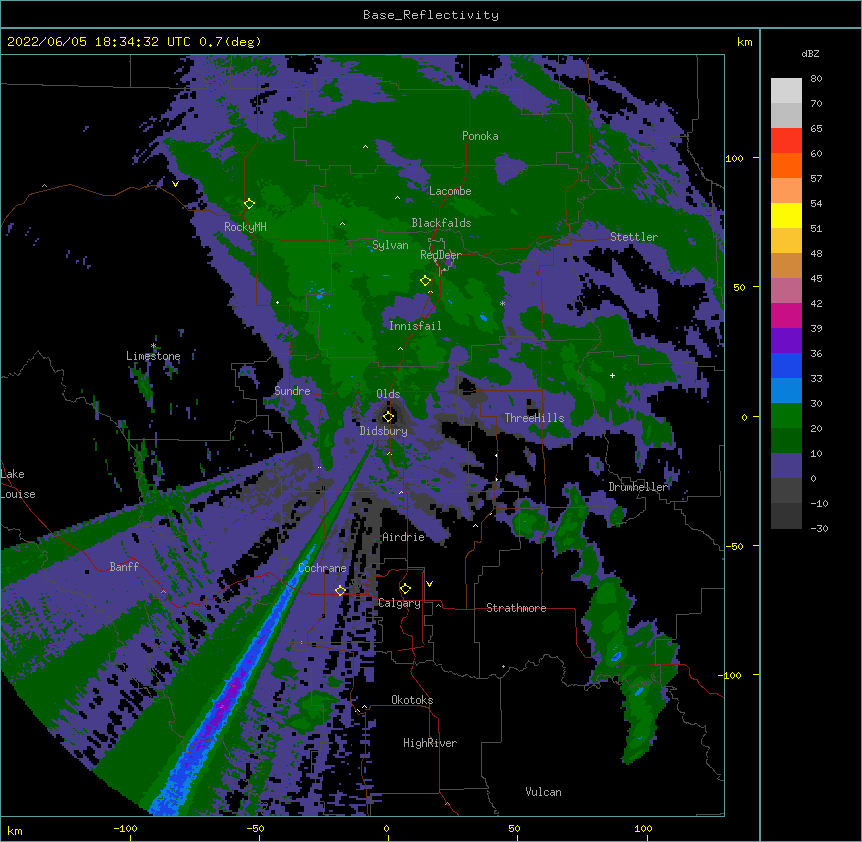Click the Ponoka city label
This screenshot has width=862, height=842.
click(480, 136)
